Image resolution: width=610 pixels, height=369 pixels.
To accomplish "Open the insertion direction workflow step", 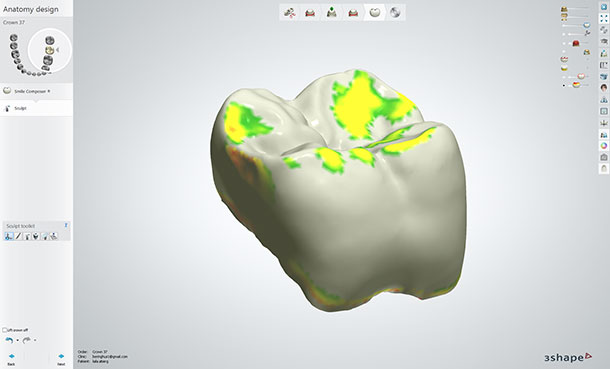I will (x=331, y=12).
